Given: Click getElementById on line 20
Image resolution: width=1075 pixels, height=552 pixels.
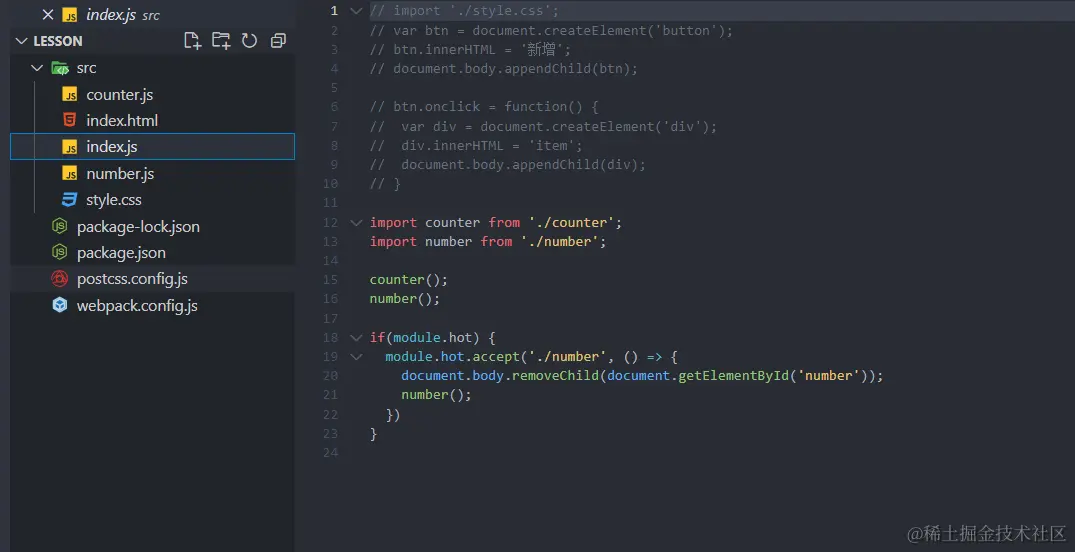Looking at the screenshot, I should (734, 376).
